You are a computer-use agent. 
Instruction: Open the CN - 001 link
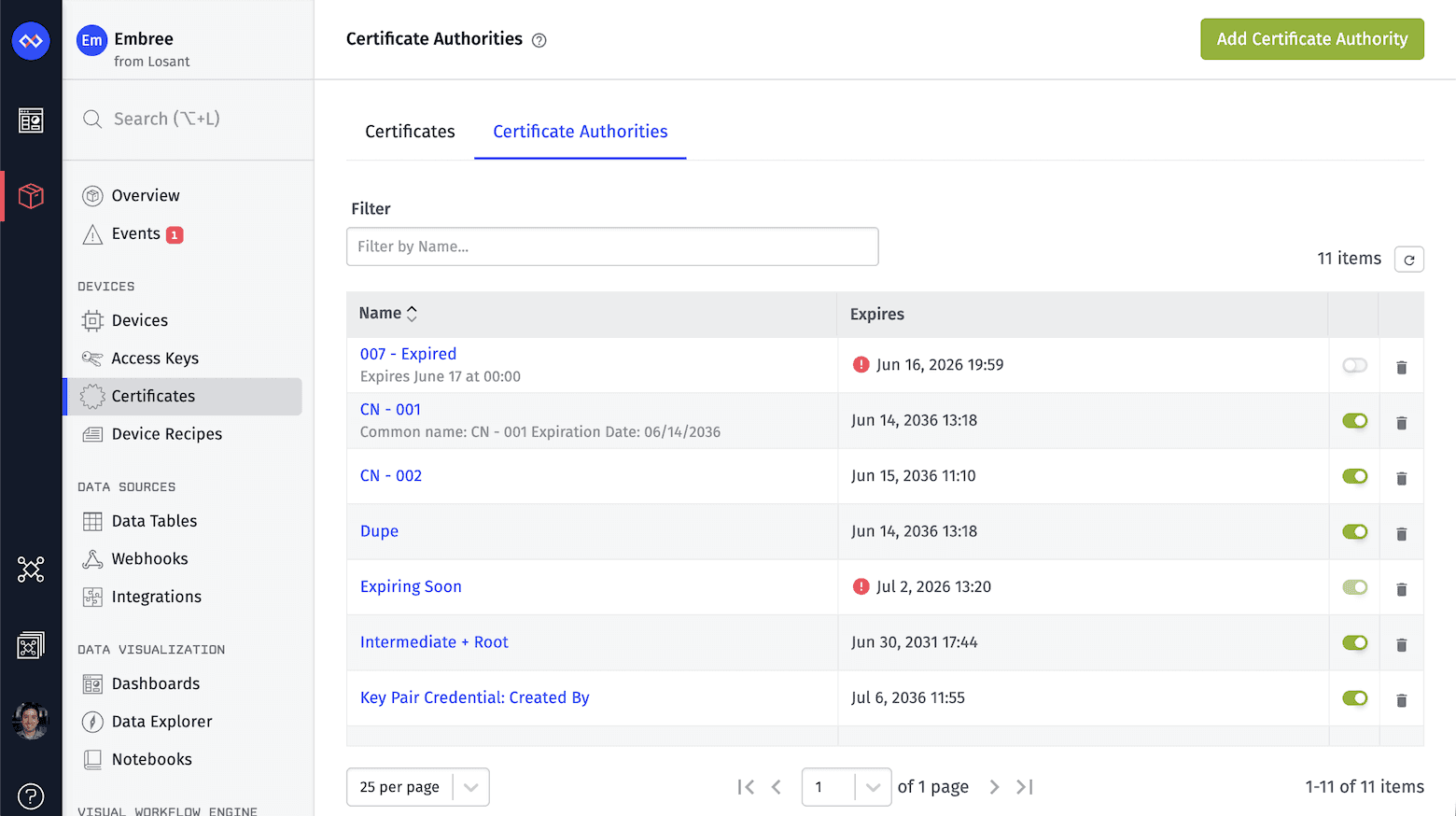pyautogui.click(x=390, y=409)
